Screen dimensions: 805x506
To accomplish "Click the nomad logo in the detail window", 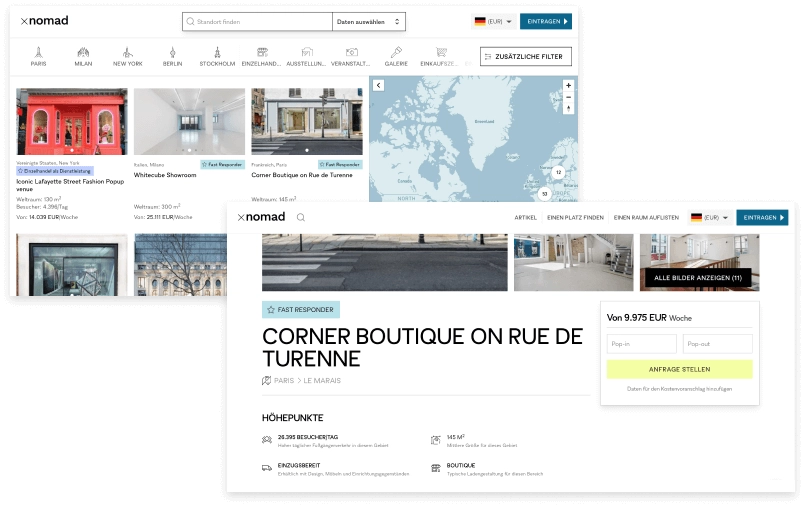I will coord(261,217).
